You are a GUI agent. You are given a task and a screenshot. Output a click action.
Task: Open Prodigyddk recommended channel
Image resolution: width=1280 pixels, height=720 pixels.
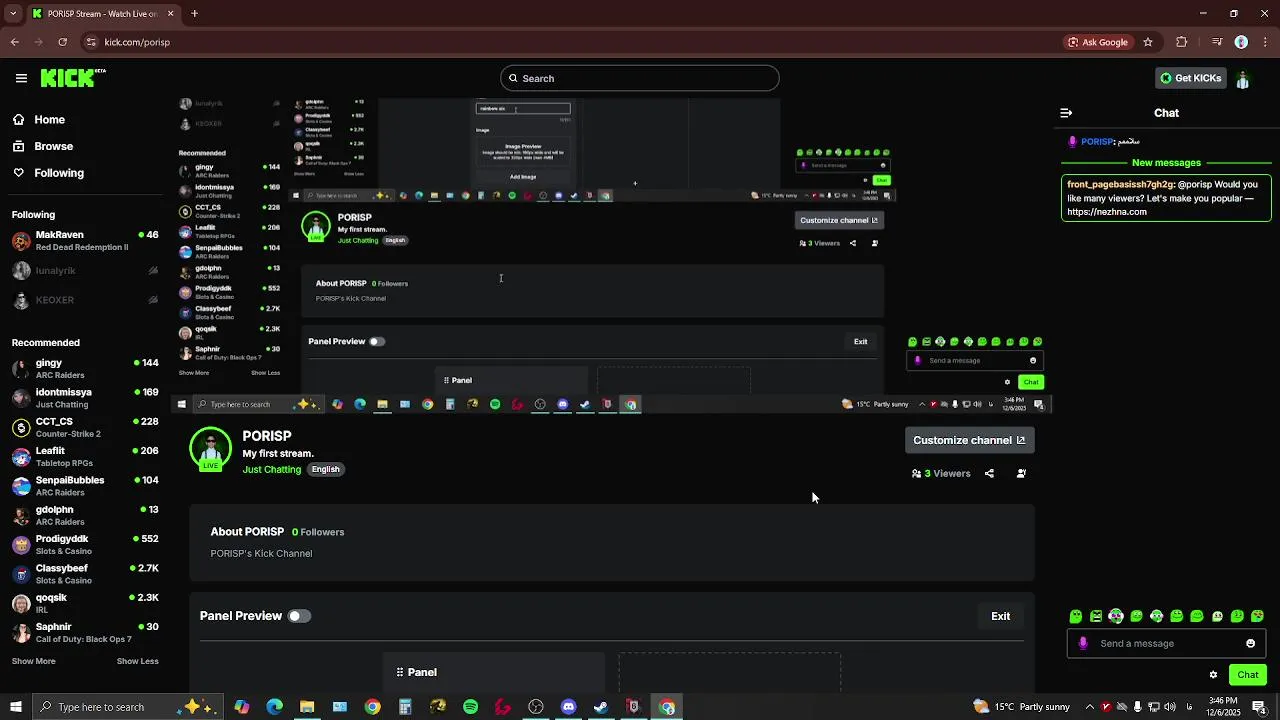pos(85,544)
